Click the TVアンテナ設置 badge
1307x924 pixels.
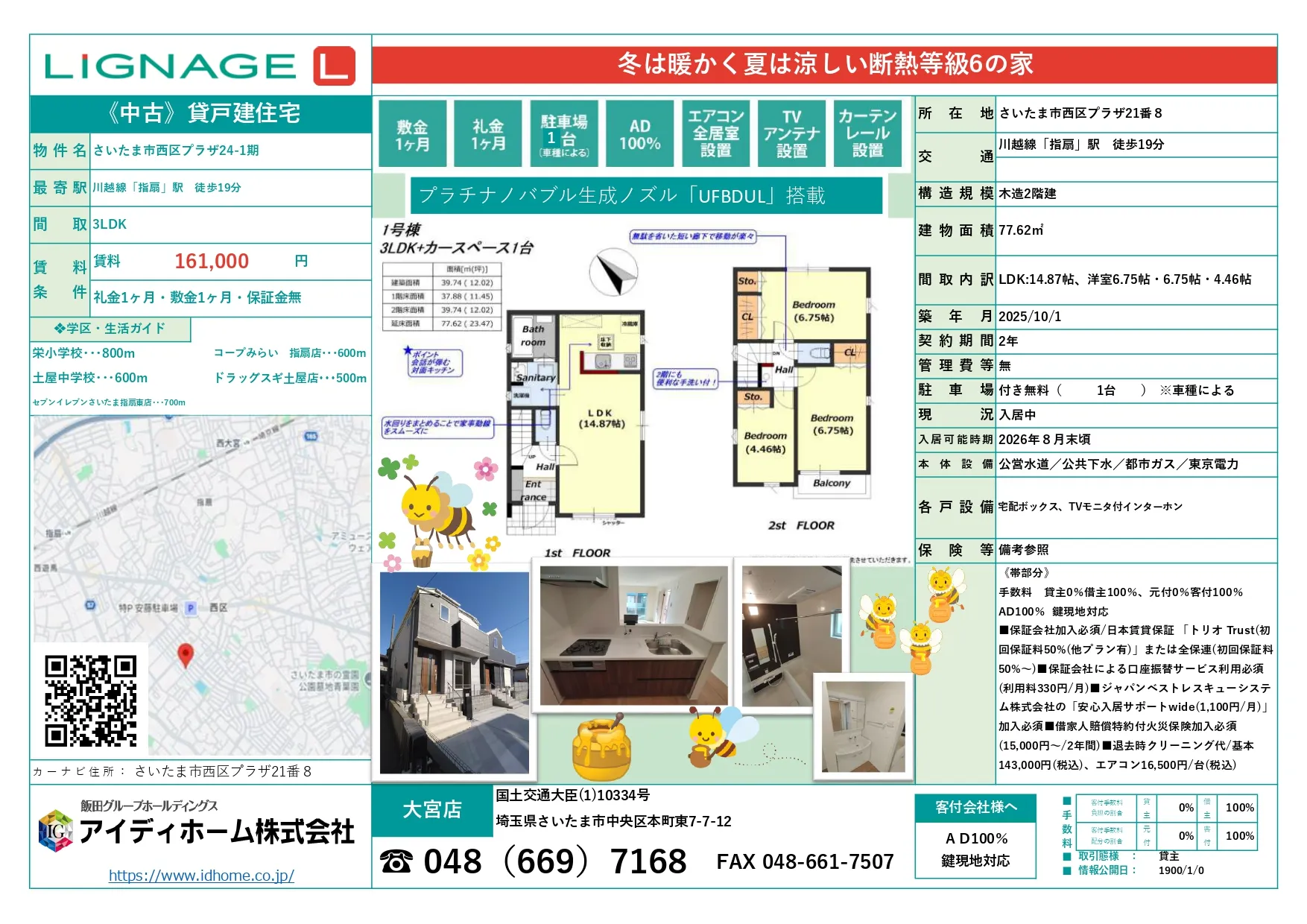(792, 134)
